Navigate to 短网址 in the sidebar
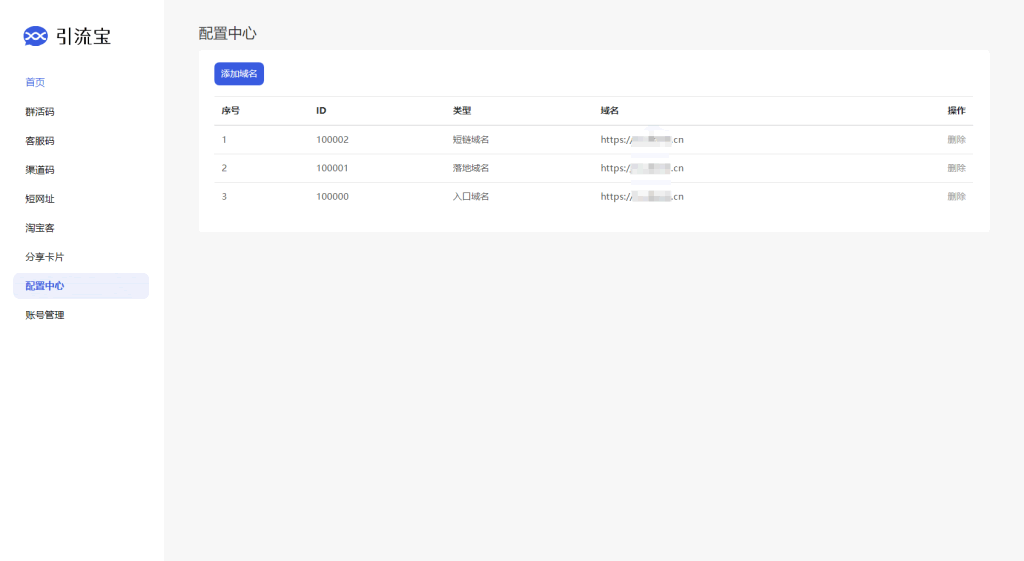 click(x=40, y=198)
